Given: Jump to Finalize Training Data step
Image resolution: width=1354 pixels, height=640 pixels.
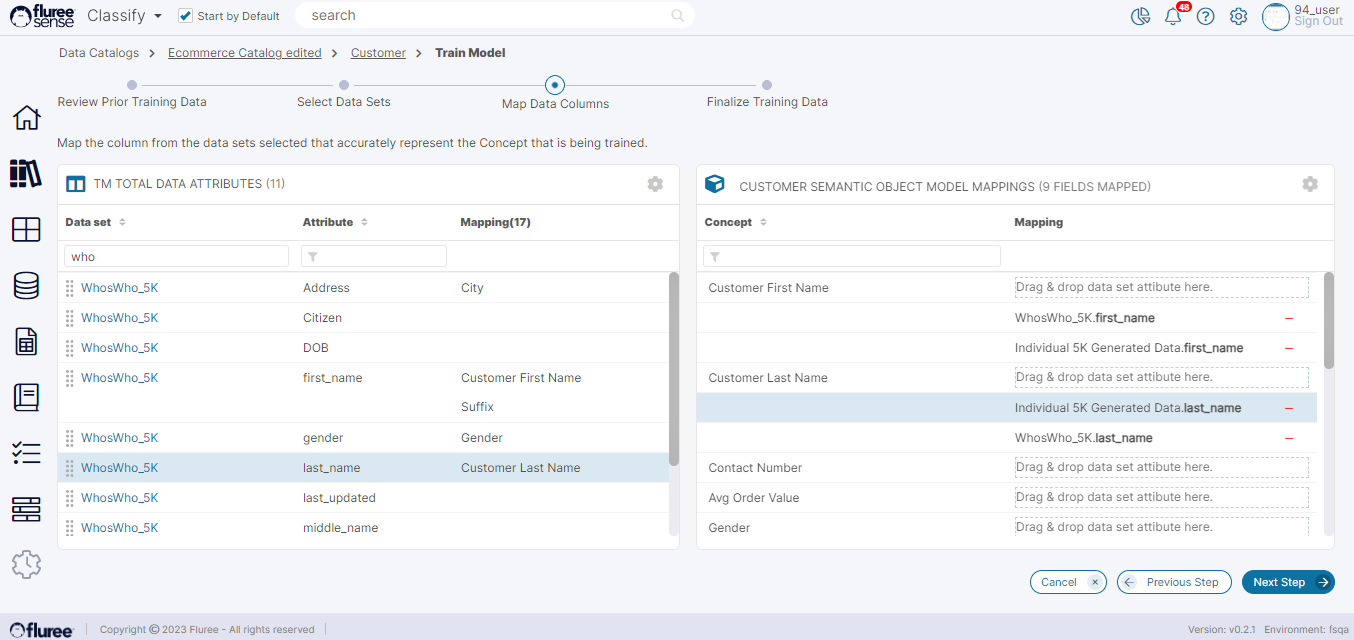Looking at the screenshot, I should pyautogui.click(x=767, y=86).
